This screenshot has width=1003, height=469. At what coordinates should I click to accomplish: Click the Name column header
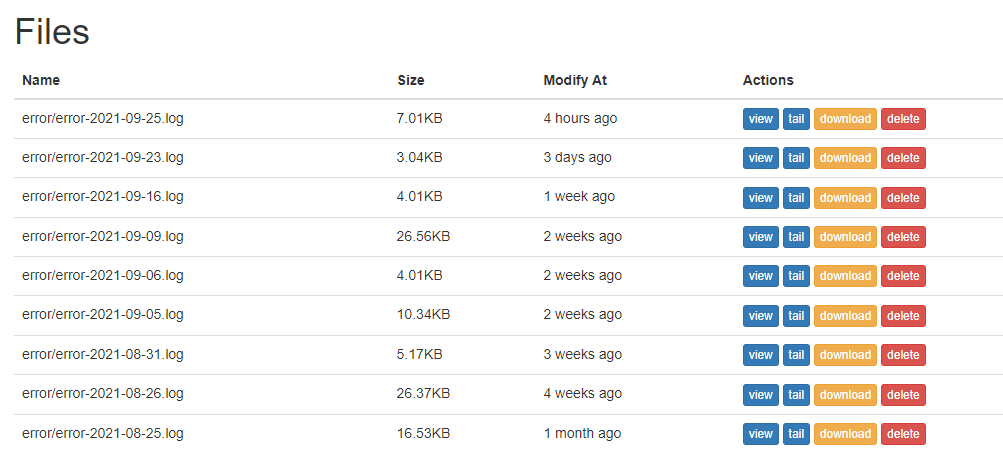coord(41,81)
